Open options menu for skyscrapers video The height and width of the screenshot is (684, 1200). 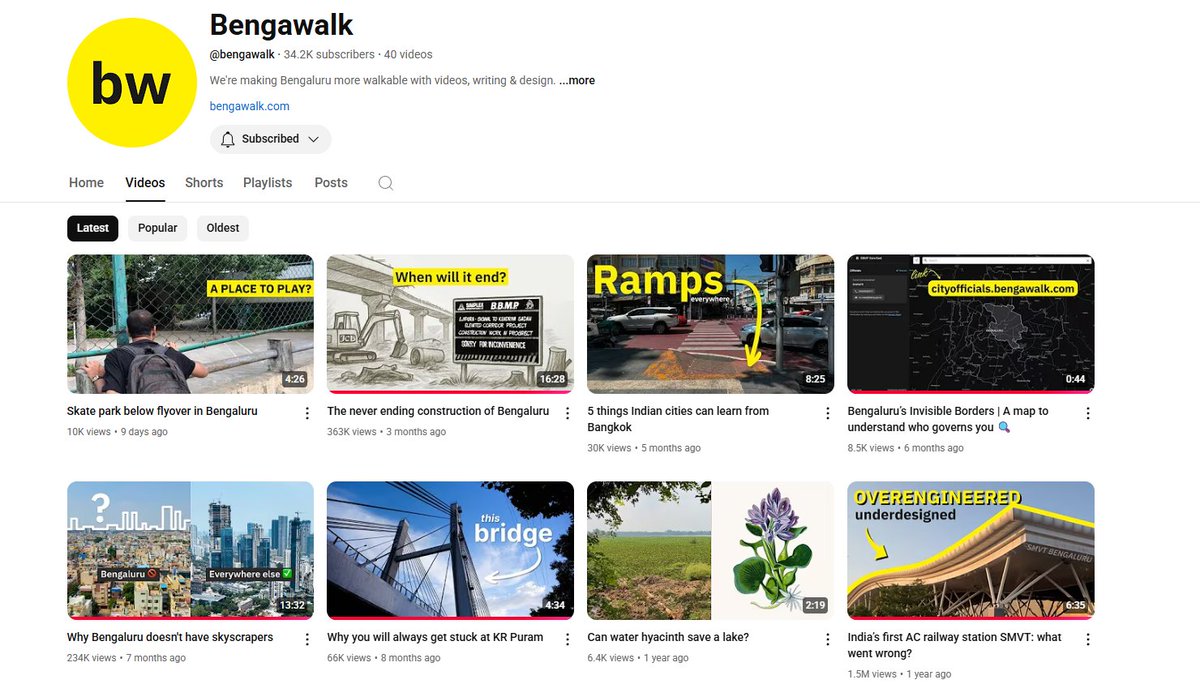[x=307, y=639]
